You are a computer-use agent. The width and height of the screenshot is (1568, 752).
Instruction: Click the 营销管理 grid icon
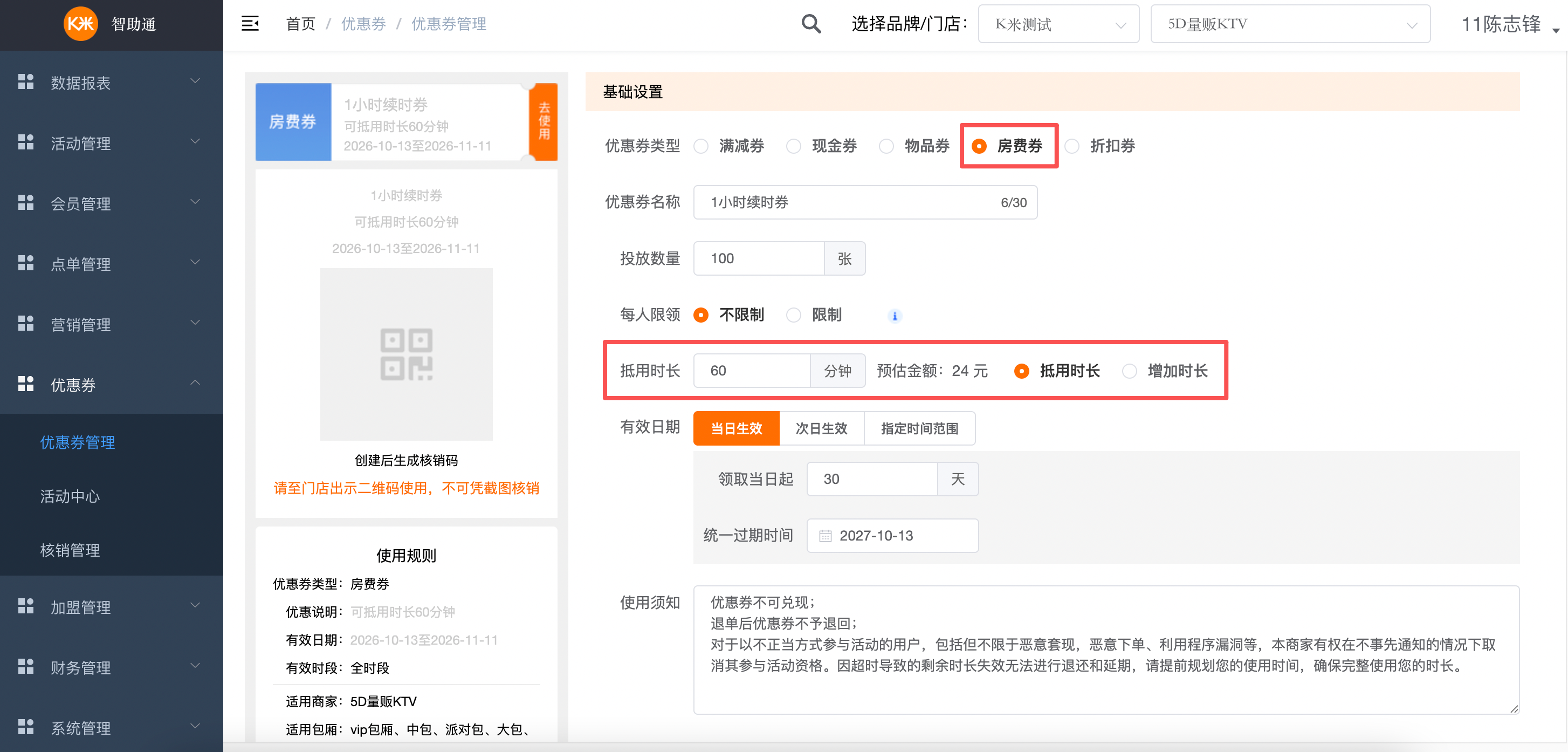click(25, 323)
